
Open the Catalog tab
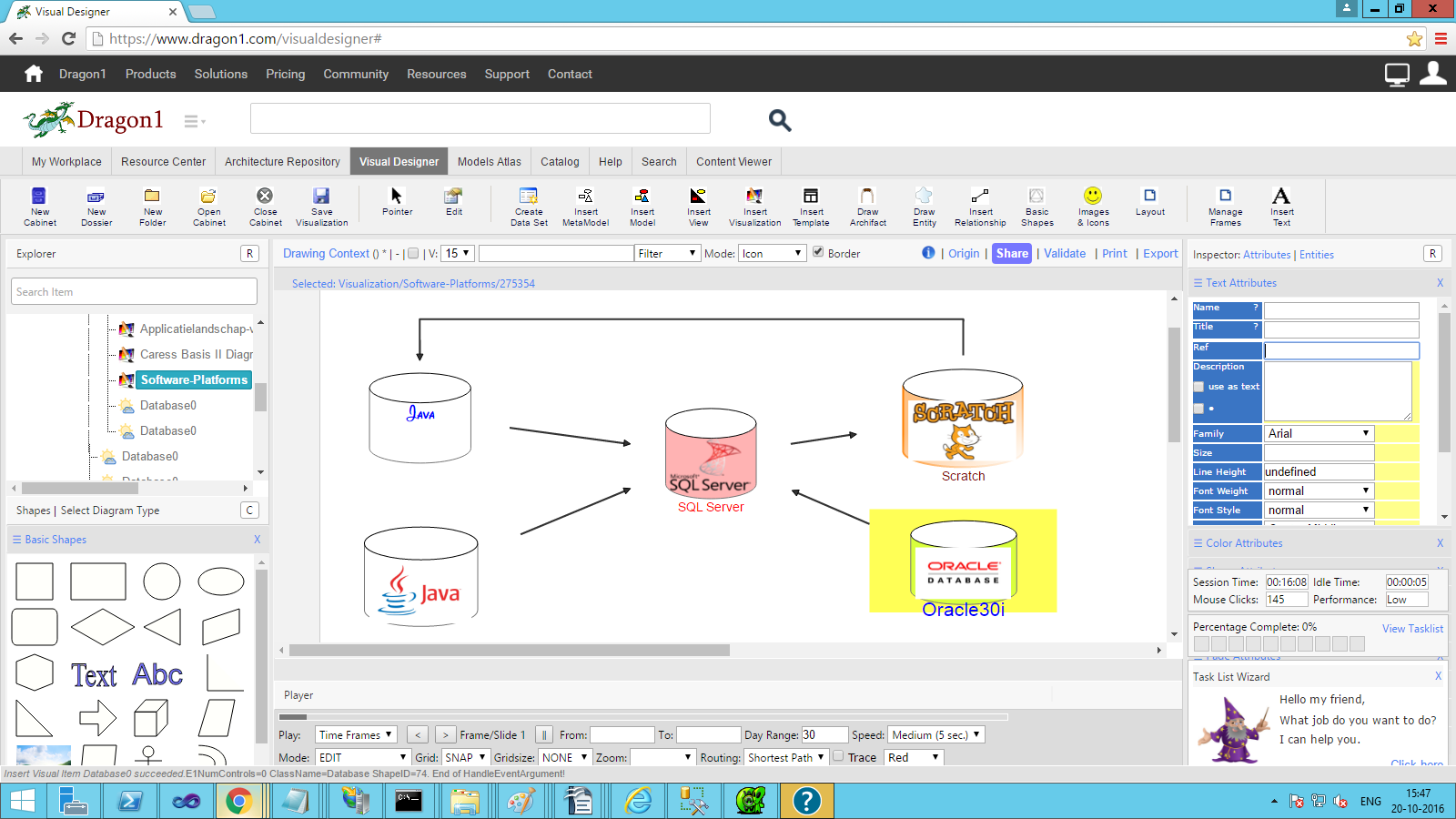click(560, 161)
